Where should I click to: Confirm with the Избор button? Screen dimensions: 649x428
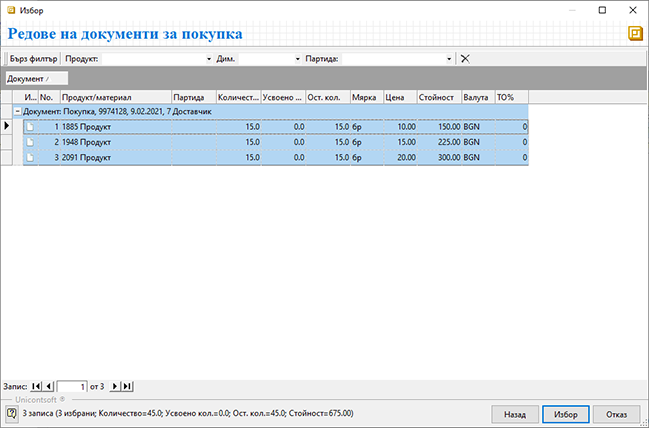click(565, 414)
